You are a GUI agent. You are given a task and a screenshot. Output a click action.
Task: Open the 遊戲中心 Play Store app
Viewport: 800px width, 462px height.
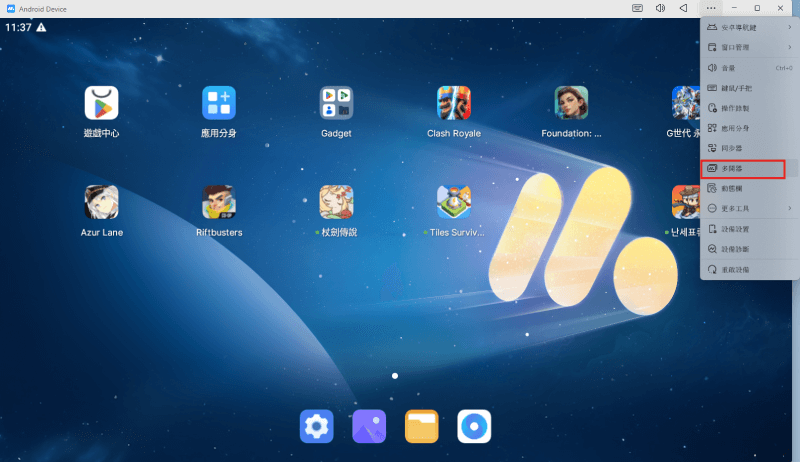click(102, 103)
